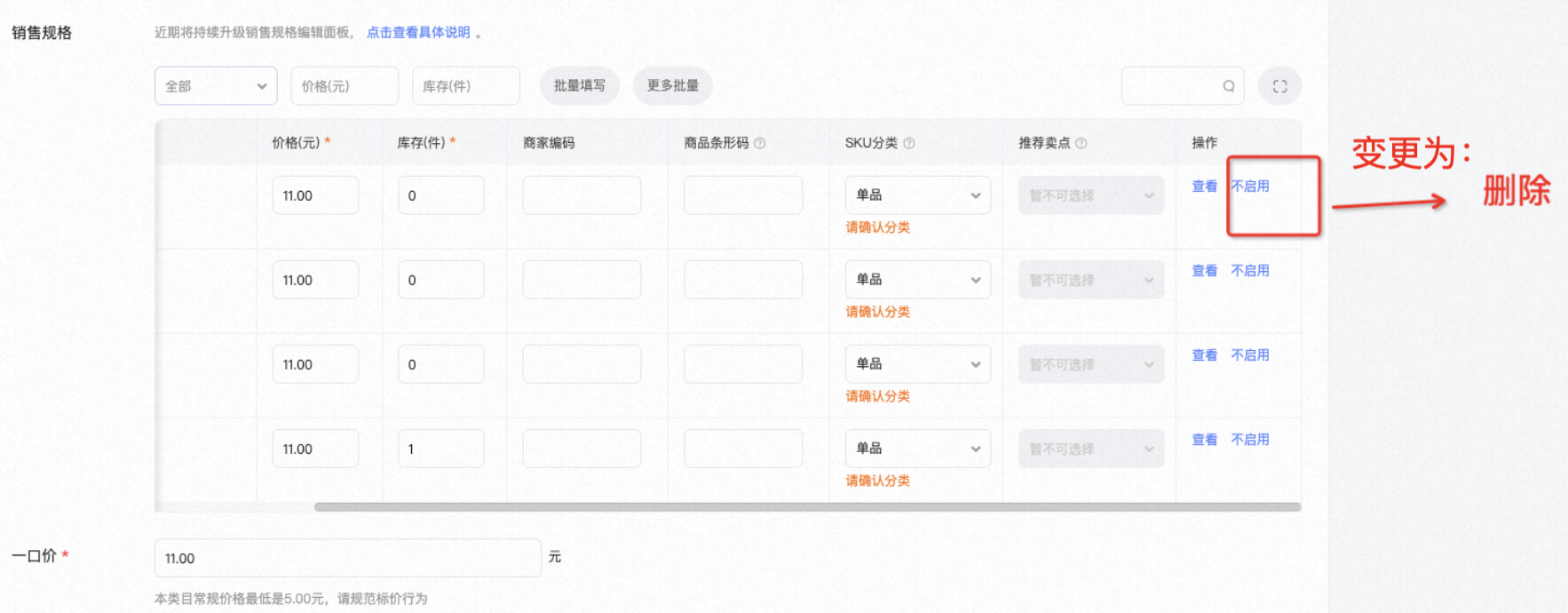The width and height of the screenshot is (1568, 613).
Task: Open third row 暂不可选择 dropdown
Action: pyautogui.click(x=1091, y=363)
